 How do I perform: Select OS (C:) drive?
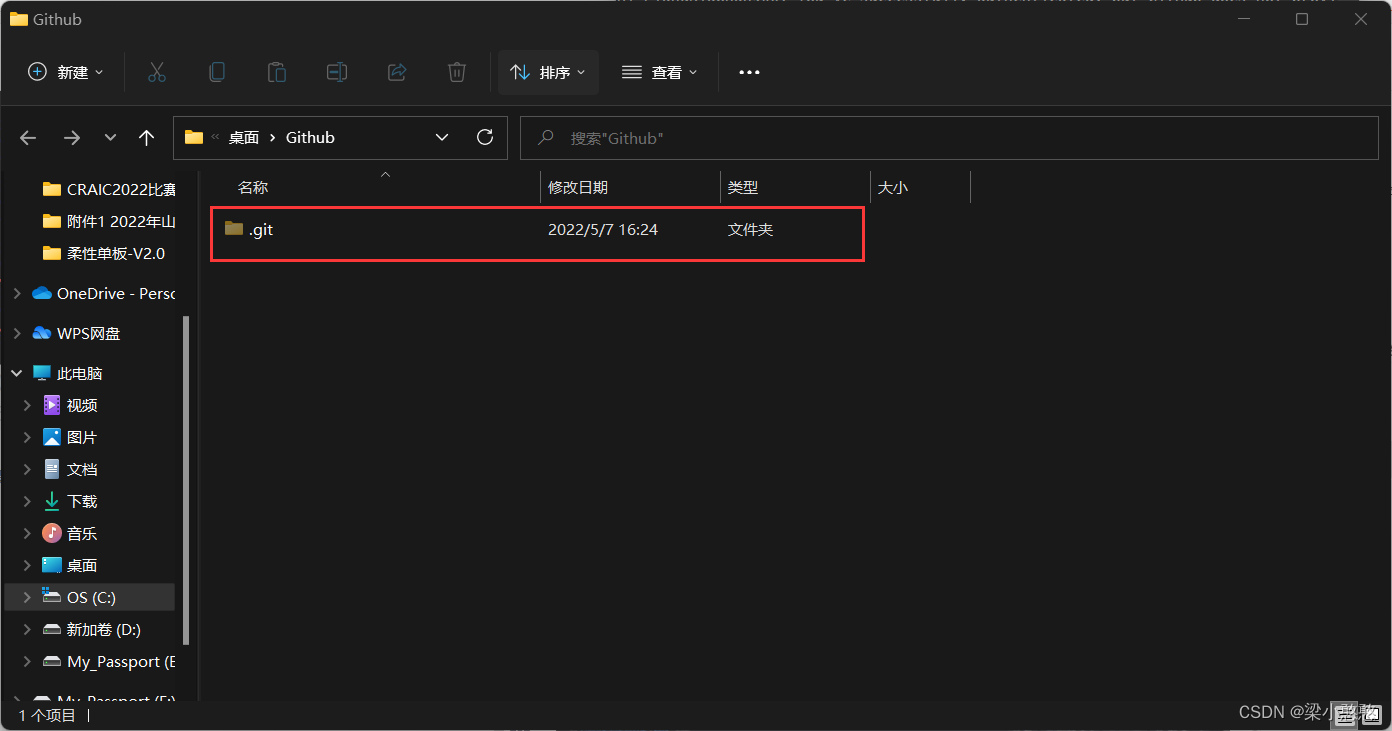point(90,597)
